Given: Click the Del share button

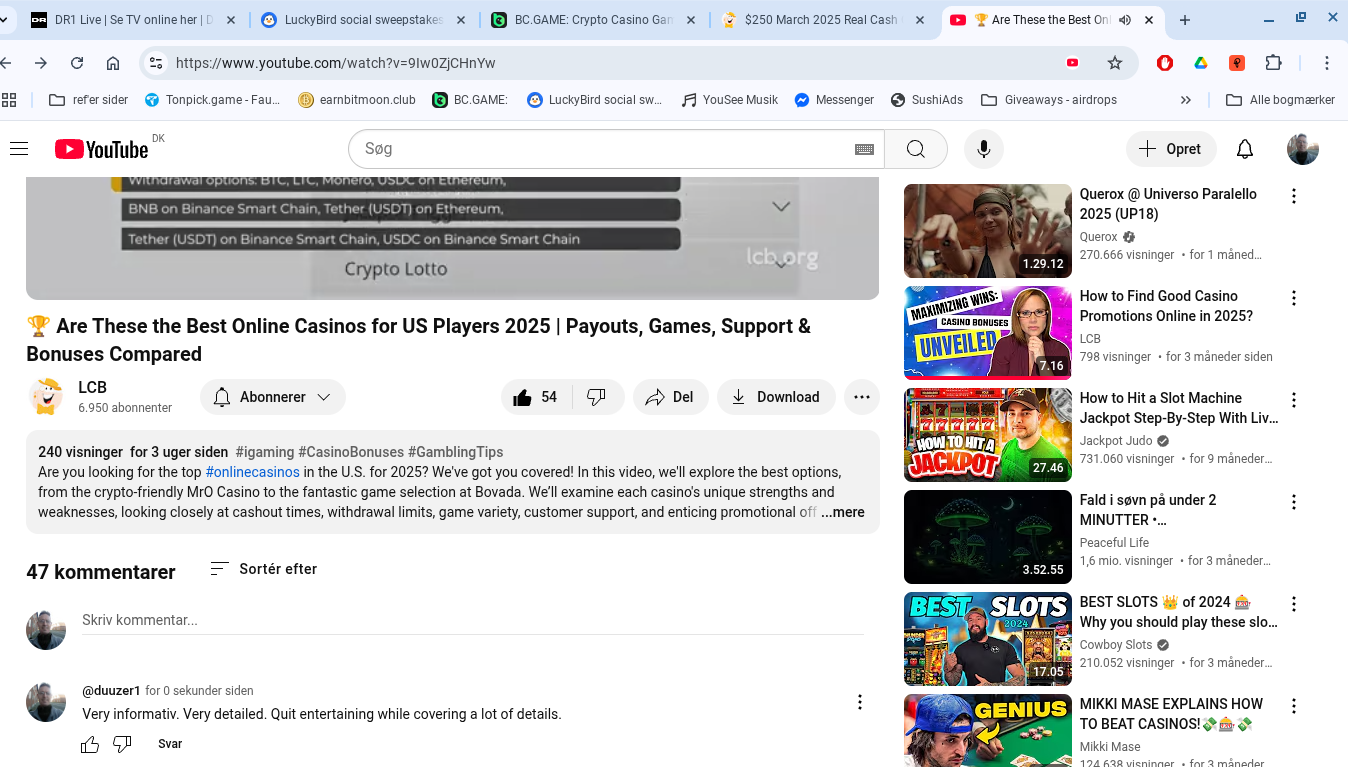Looking at the screenshot, I should click(x=670, y=397).
